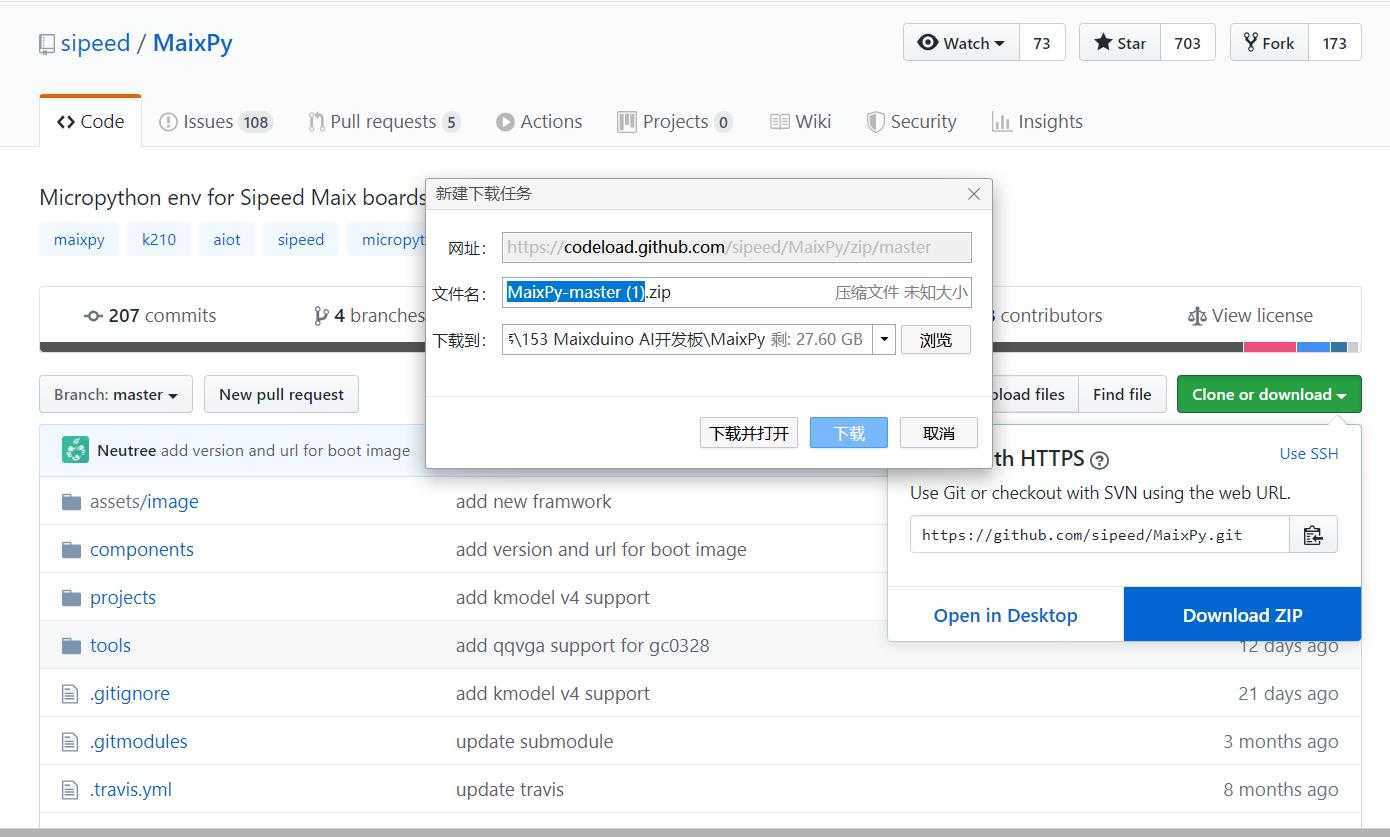Open the .travis.yml file link
The height and width of the screenshot is (837, 1390).
coord(131,789)
